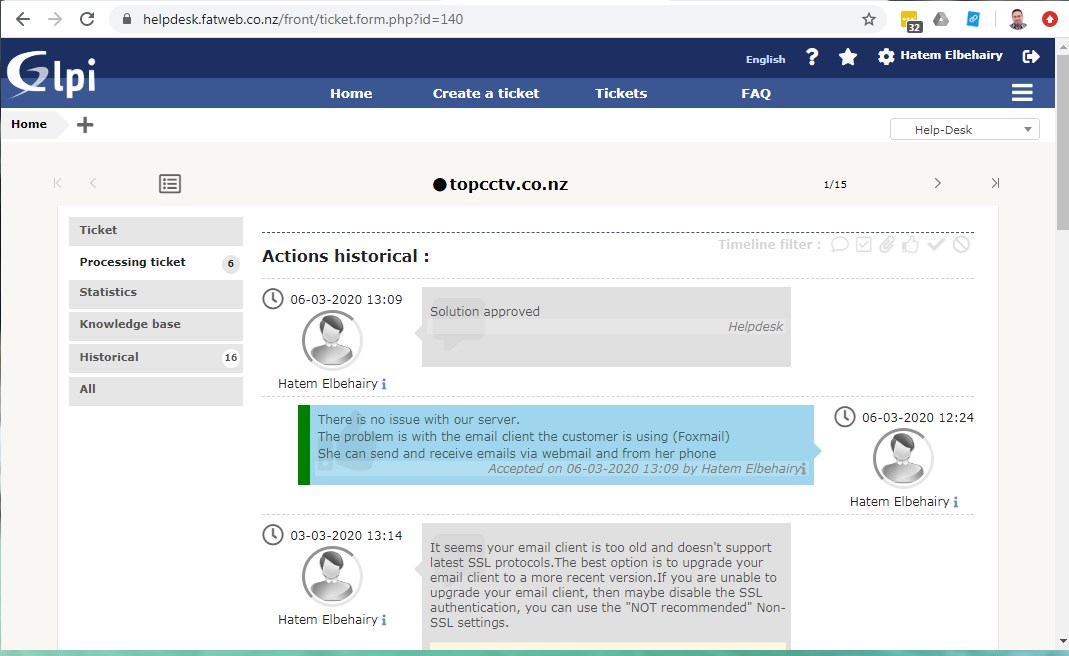This screenshot has width=1069, height=656.
Task: Go to next ticket arrow
Action: [937, 183]
